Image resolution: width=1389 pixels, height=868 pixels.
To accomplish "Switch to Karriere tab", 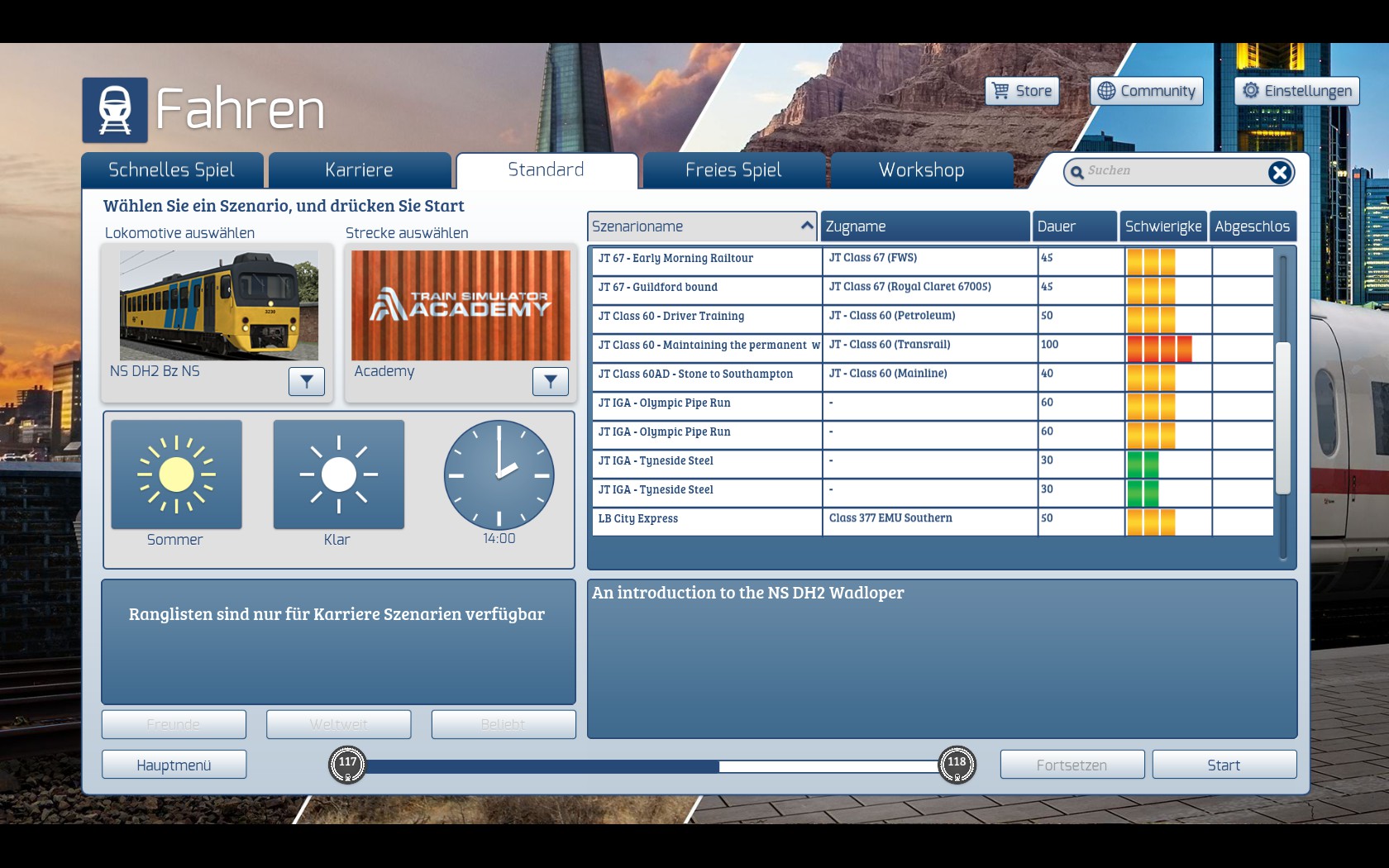I will pos(360,170).
